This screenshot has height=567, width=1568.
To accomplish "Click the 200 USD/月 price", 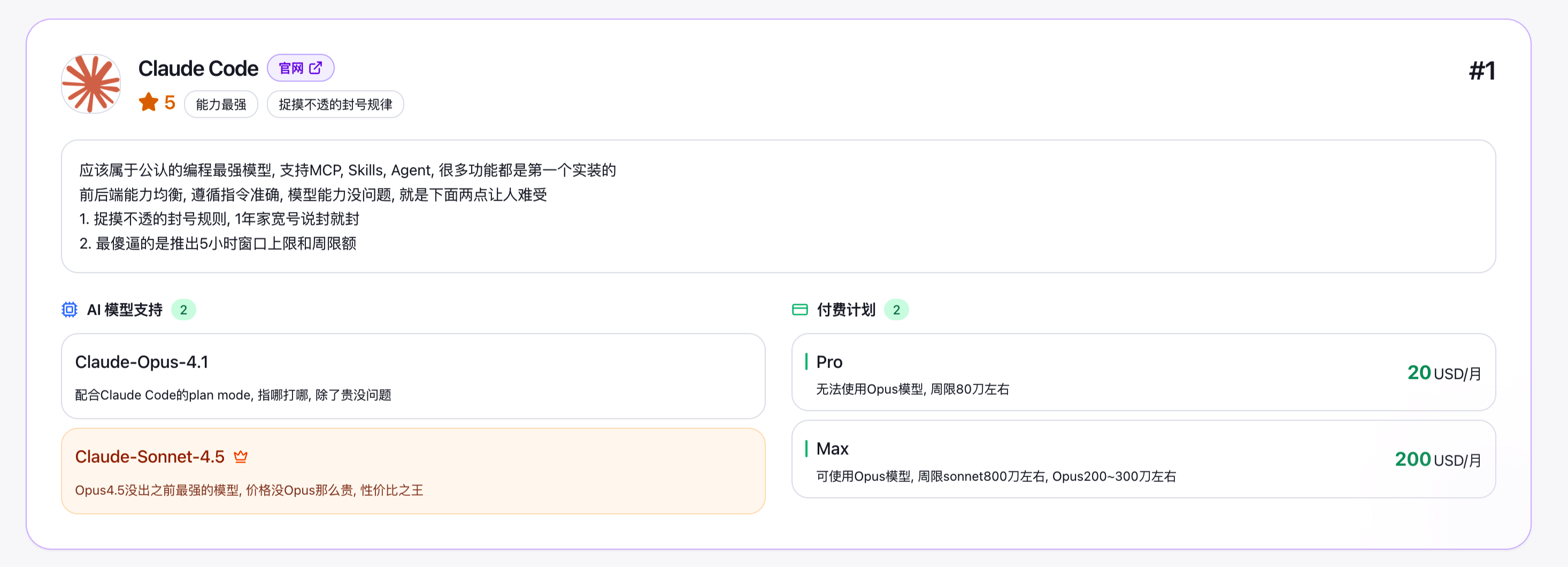I will [1437, 459].
